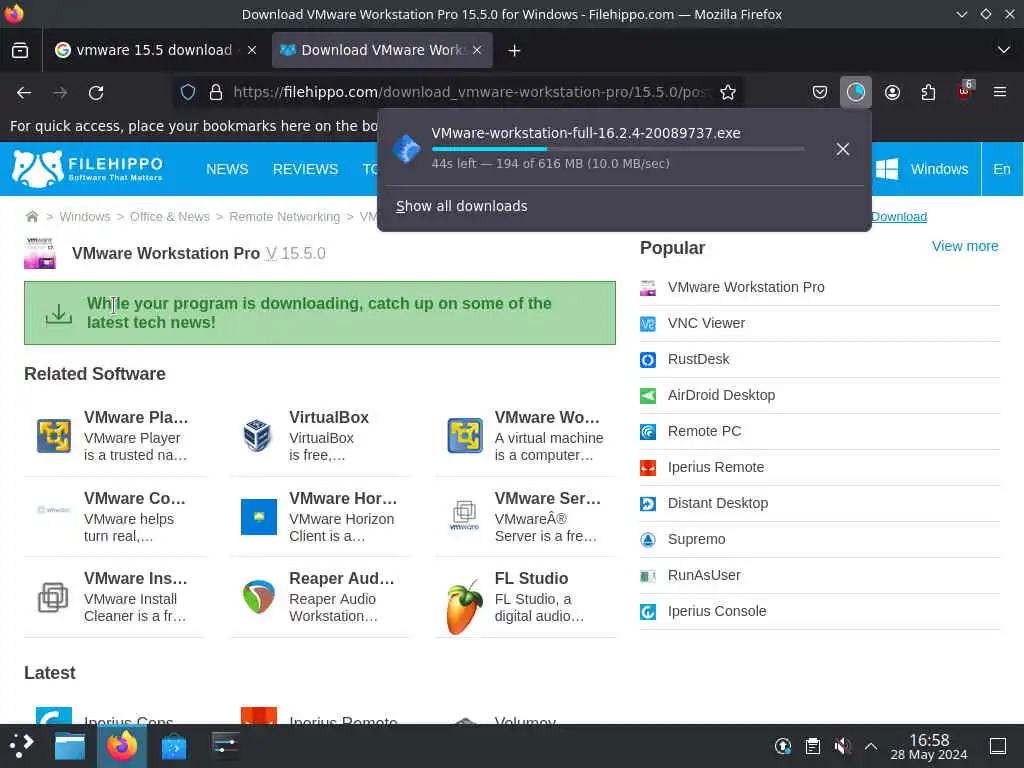
Task: Open VNC Viewer in Popular list
Action: tap(706, 323)
